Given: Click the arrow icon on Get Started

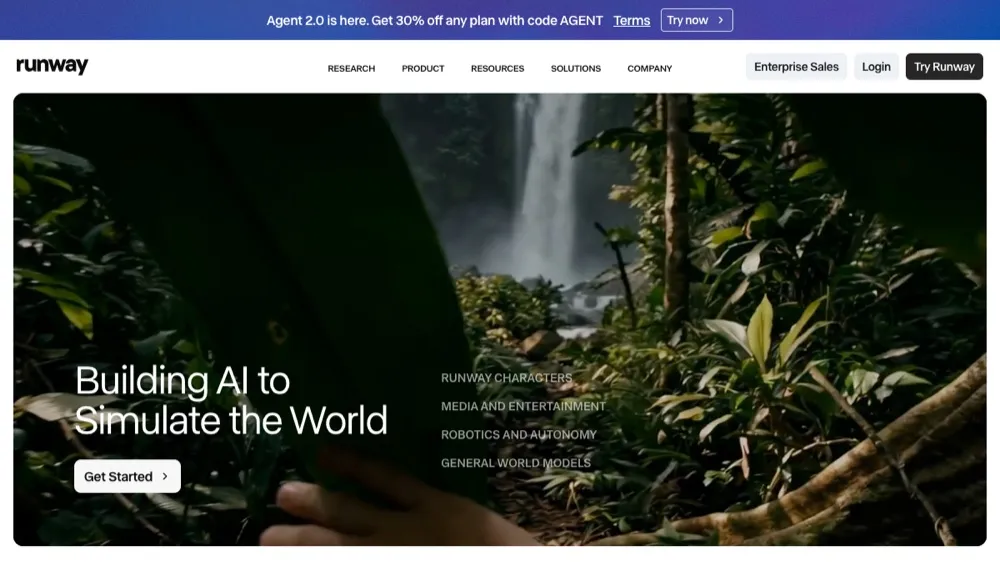Looking at the screenshot, I should pos(165,477).
